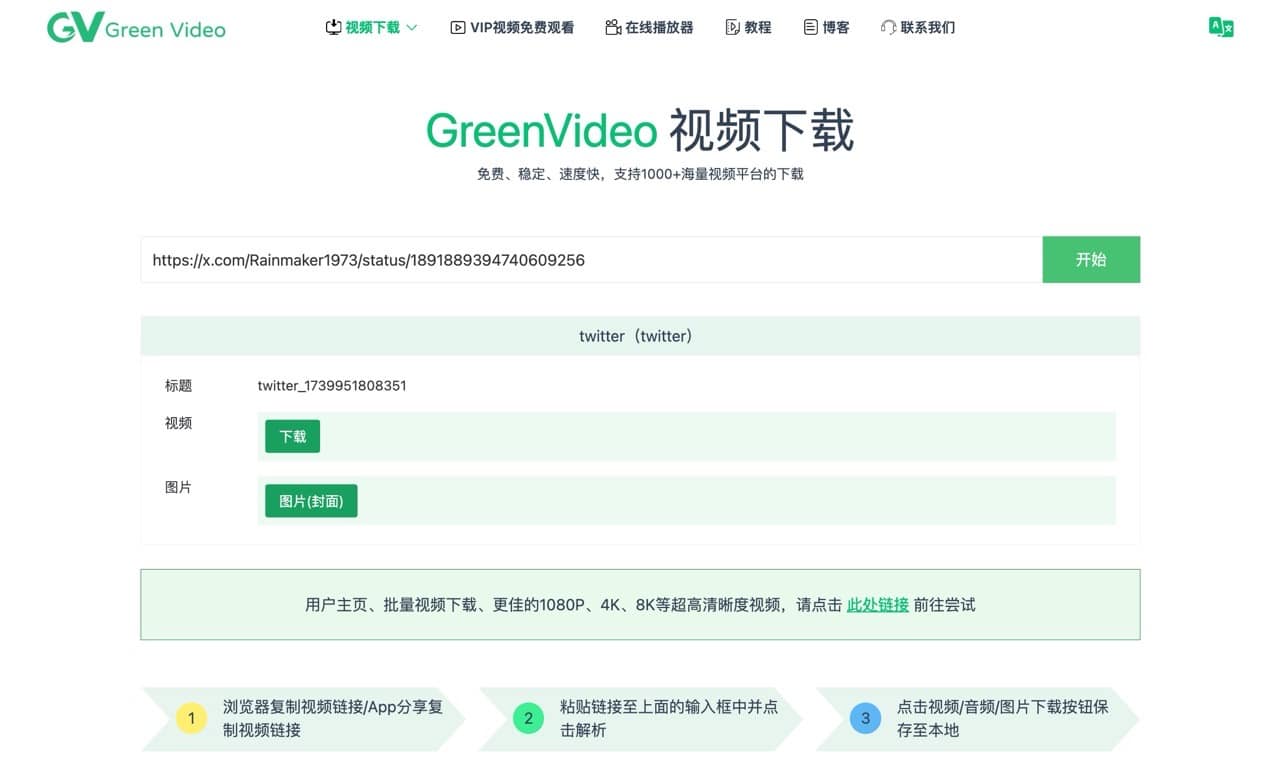Open the 博客 blog menu
1280x782 pixels.
pyautogui.click(x=836, y=28)
